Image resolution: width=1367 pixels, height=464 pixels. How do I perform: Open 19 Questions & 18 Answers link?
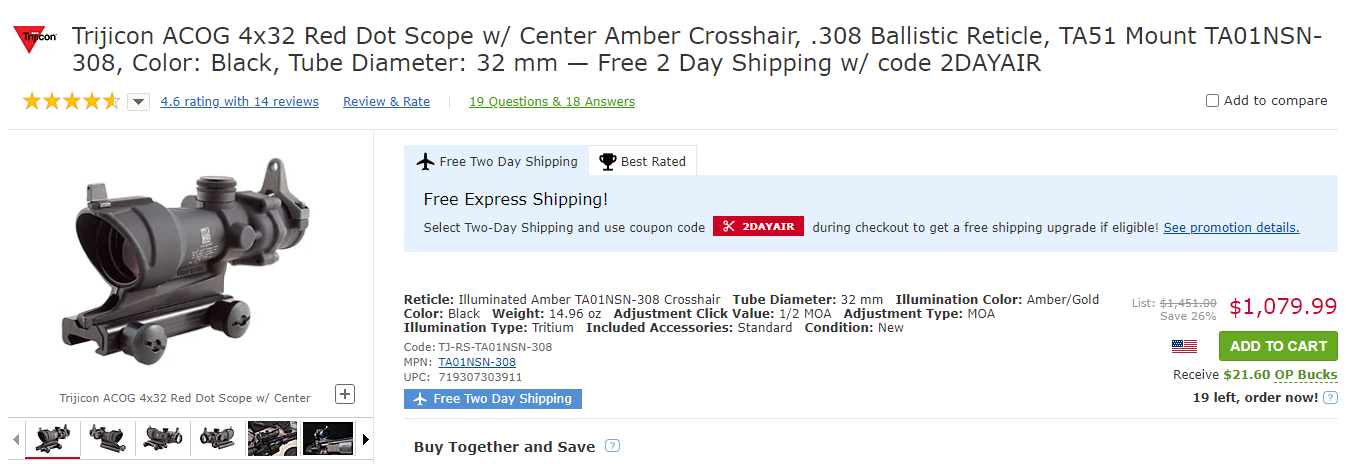(552, 101)
